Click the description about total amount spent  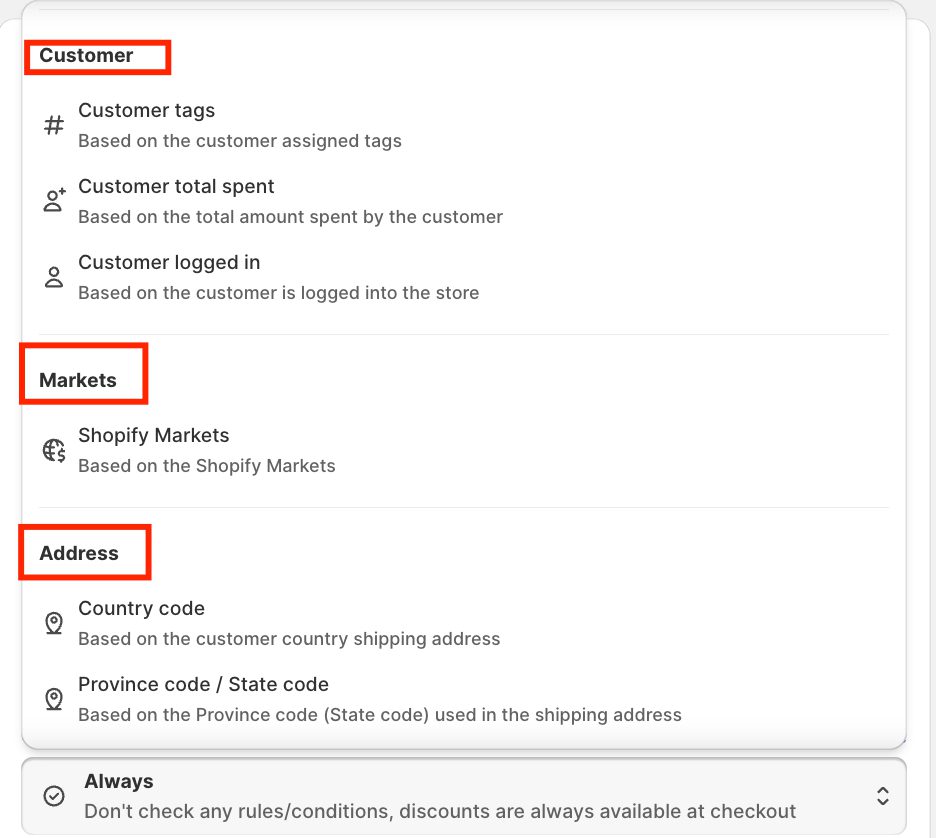click(290, 217)
